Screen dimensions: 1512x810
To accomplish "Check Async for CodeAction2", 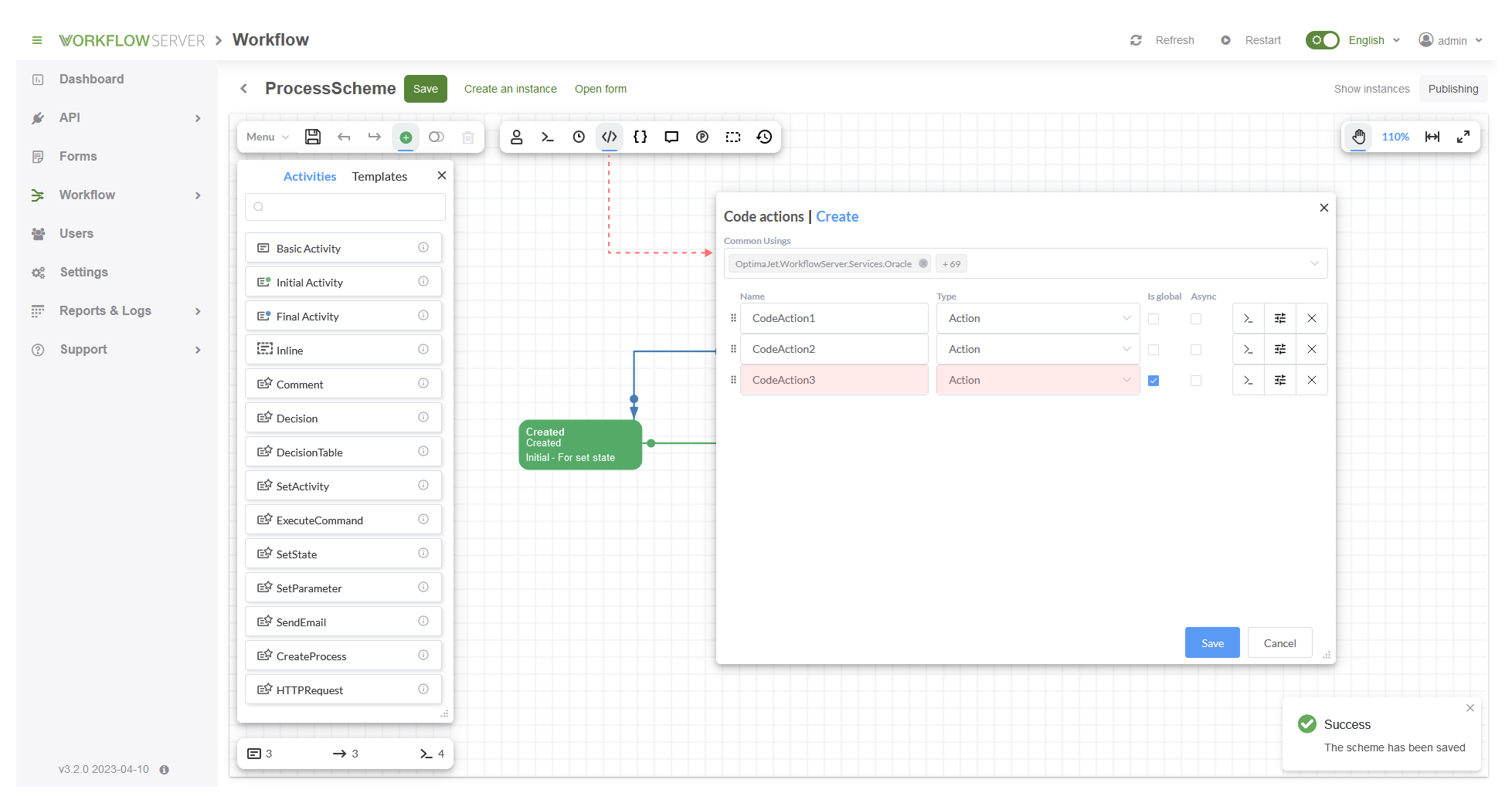I will (1196, 350).
